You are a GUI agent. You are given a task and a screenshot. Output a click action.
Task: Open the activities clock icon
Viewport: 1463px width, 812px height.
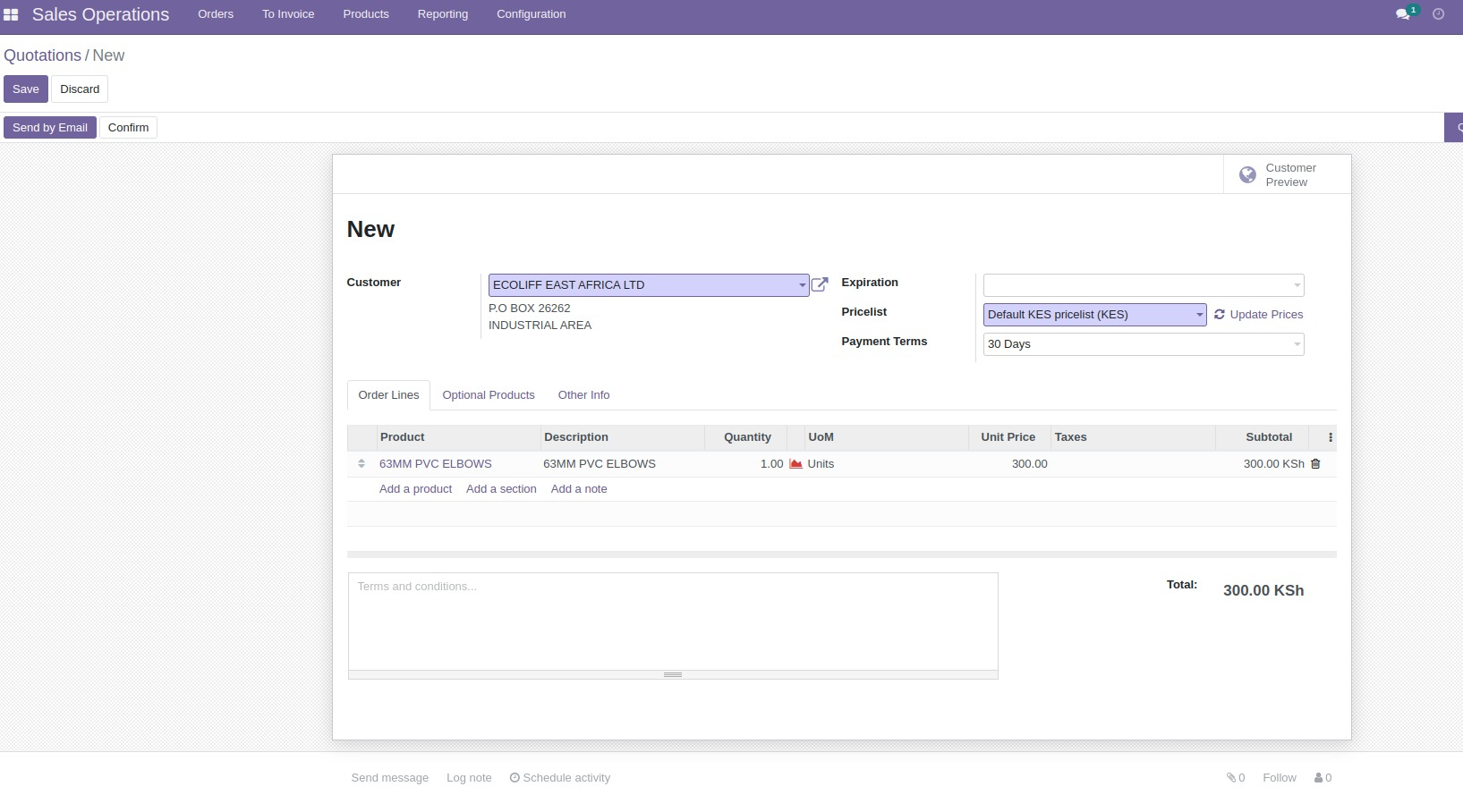[1438, 14]
